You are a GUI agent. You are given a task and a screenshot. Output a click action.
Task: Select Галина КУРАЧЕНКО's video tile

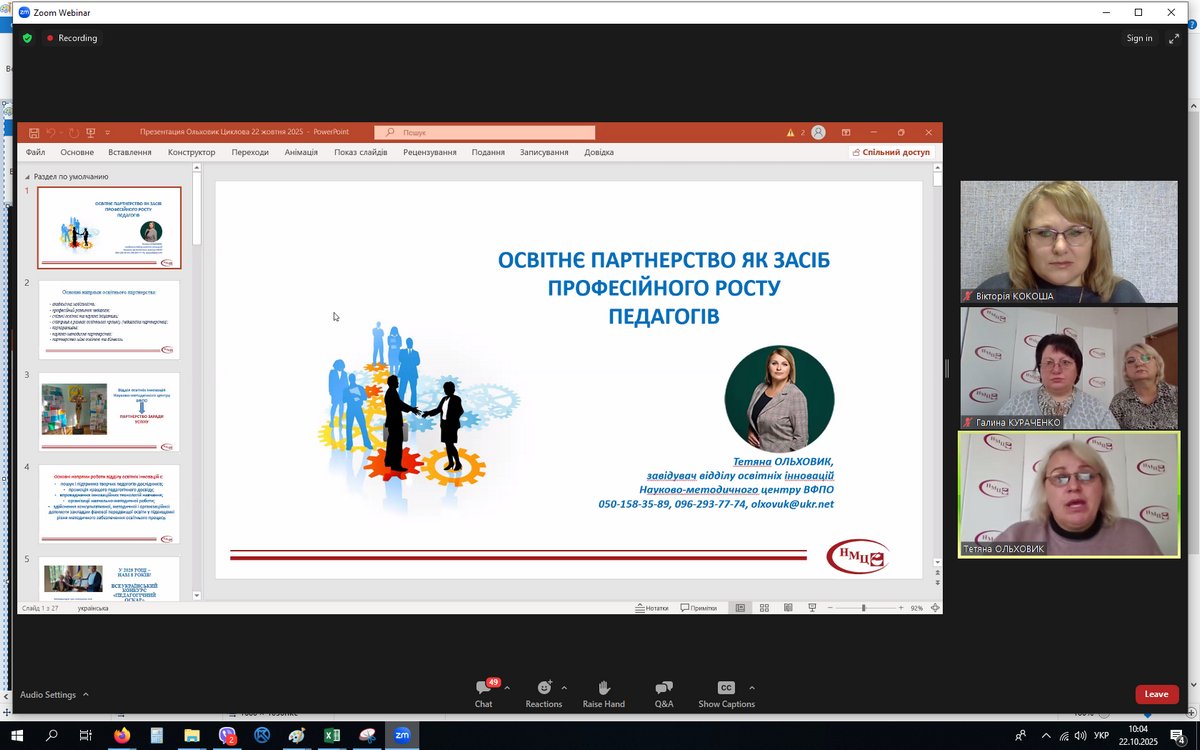(1068, 367)
